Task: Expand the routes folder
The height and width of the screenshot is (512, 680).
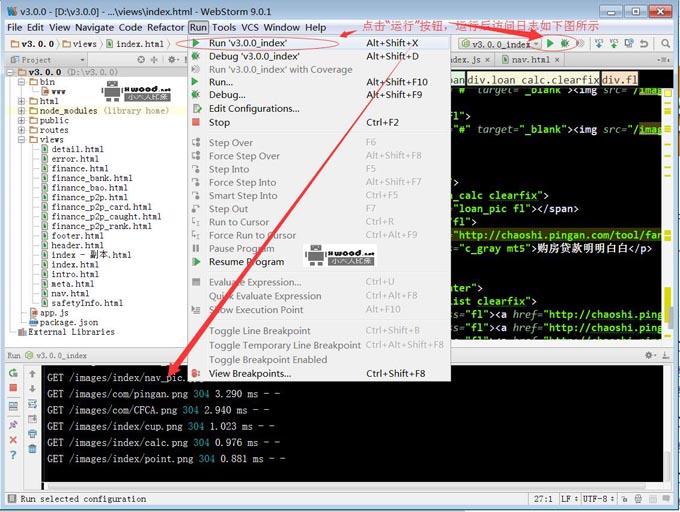Action: 21,130
